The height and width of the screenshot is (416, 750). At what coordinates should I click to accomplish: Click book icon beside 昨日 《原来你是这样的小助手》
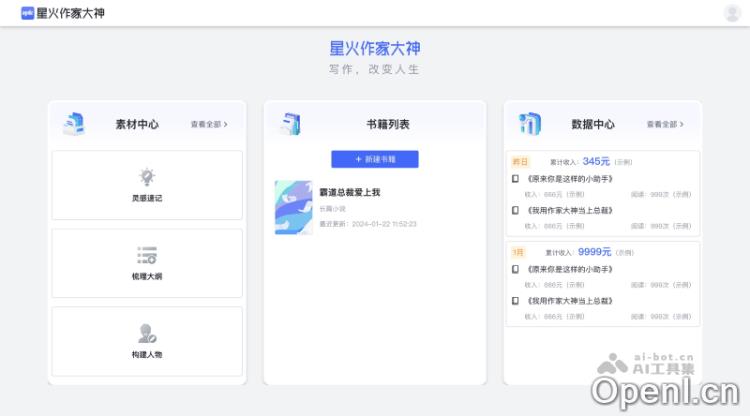pyautogui.click(x=515, y=179)
